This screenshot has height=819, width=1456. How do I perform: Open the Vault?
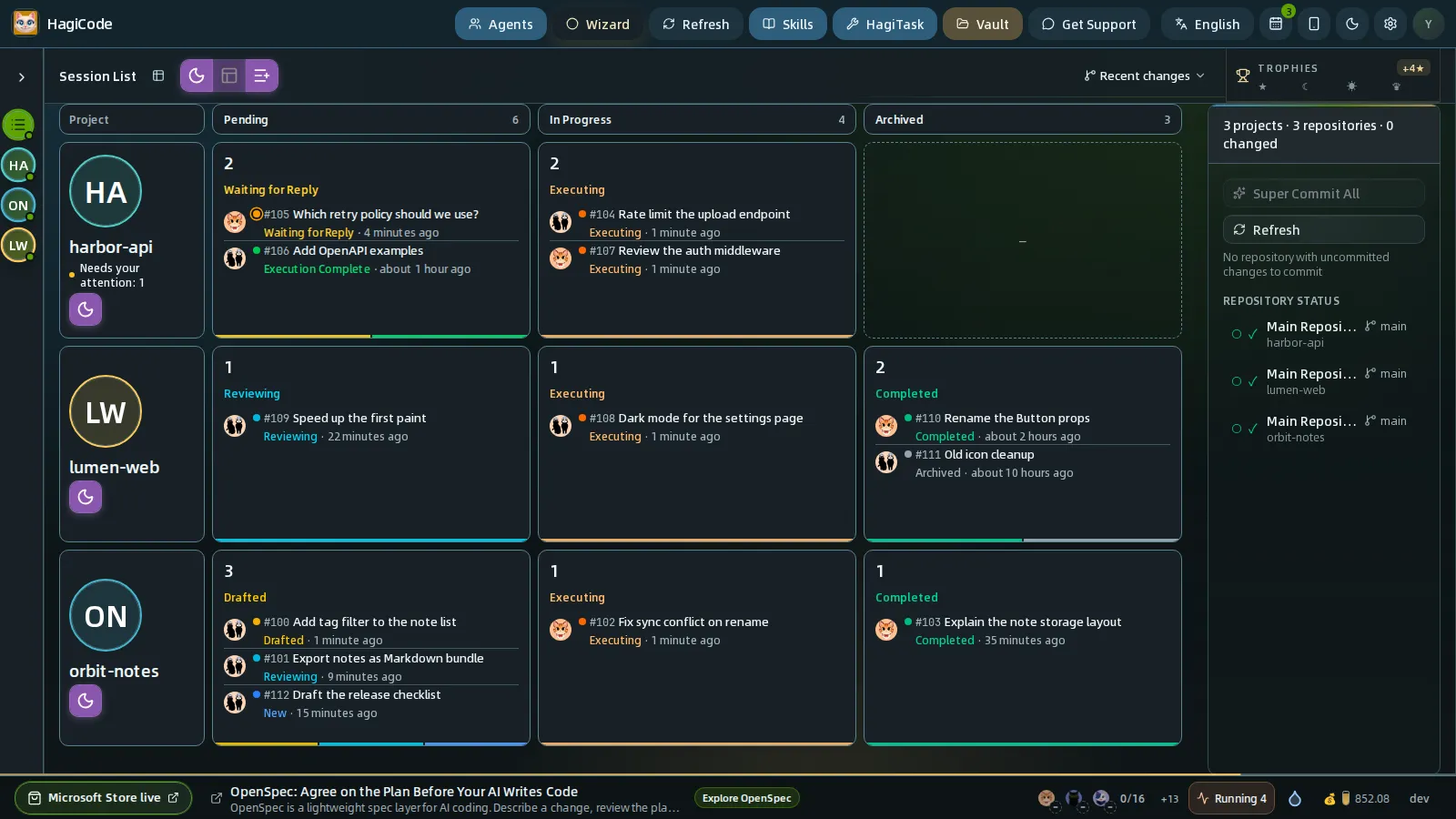pyautogui.click(x=983, y=24)
